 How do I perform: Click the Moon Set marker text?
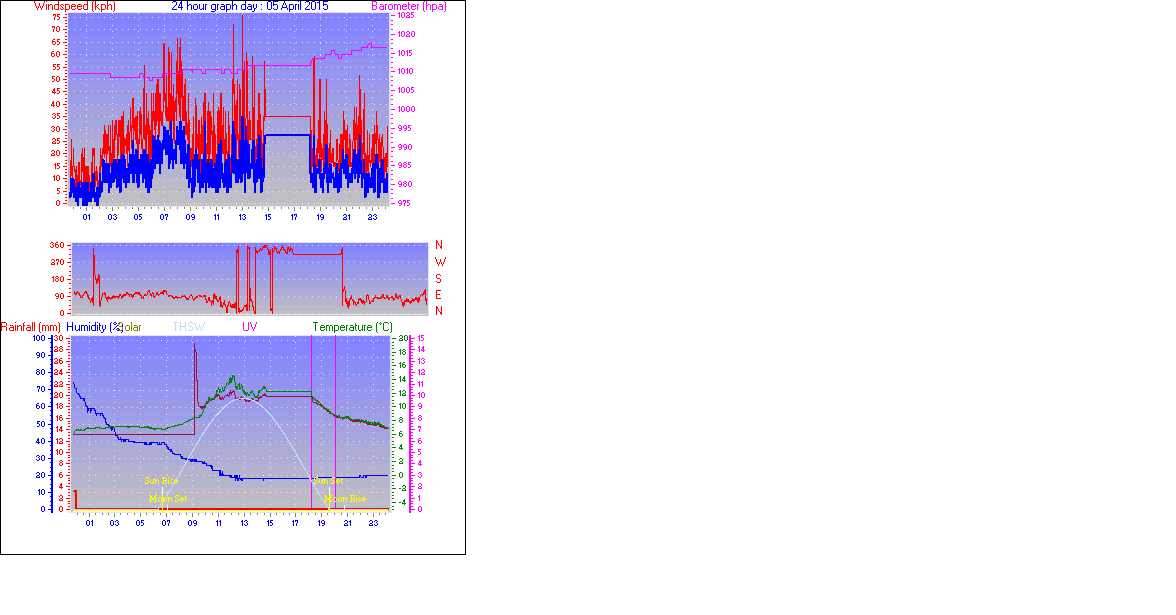click(x=166, y=498)
